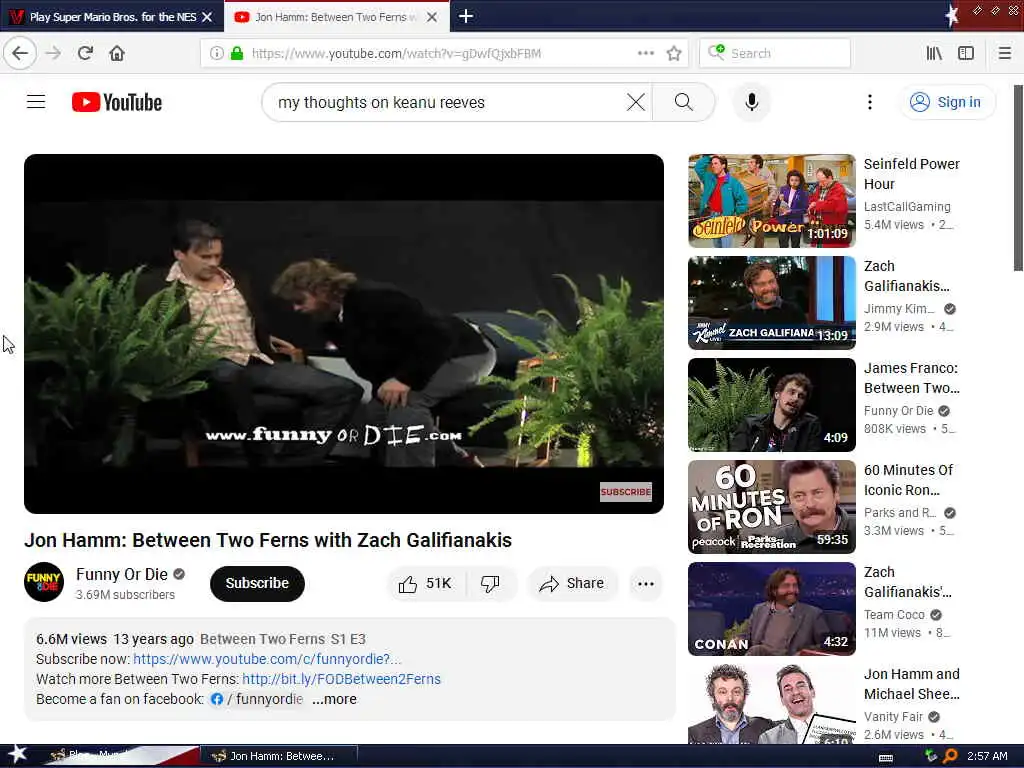Viewport: 1024px width, 768px height.
Task: Click the Between Two Ferns S1 E3 label
Action: coord(283,639)
